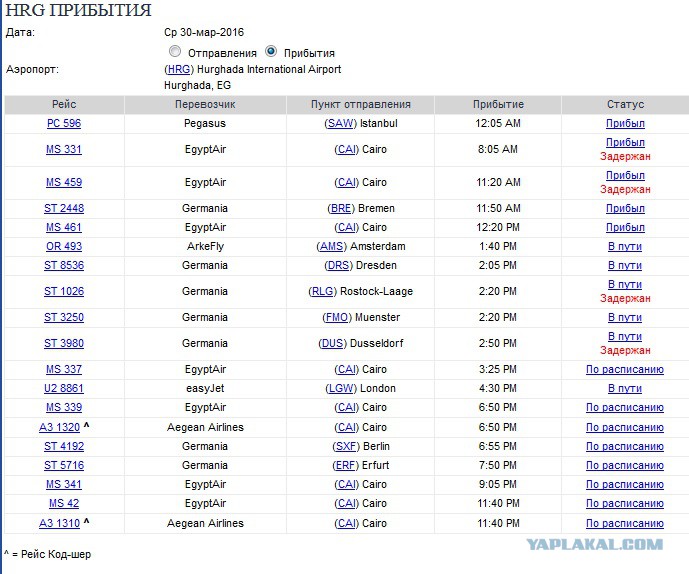The width and height of the screenshot is (689, 574).
Task: Open Прибыл status for flight MS 461
Action: click(x=625, y=228)
